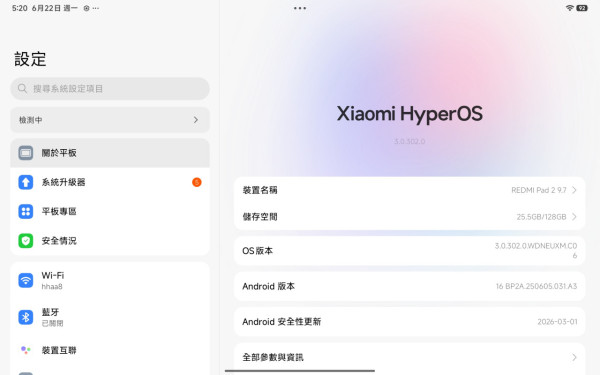Tap the status bar notification dots icon

(x=96, y=8)
